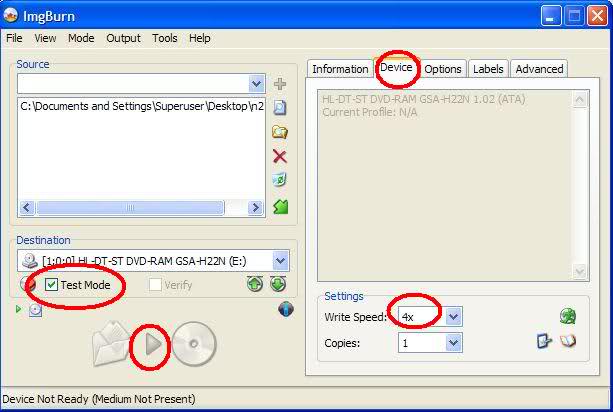Click the refresh write speeds globe icon
Screen dimensions: 613x412
coord(568,316)
